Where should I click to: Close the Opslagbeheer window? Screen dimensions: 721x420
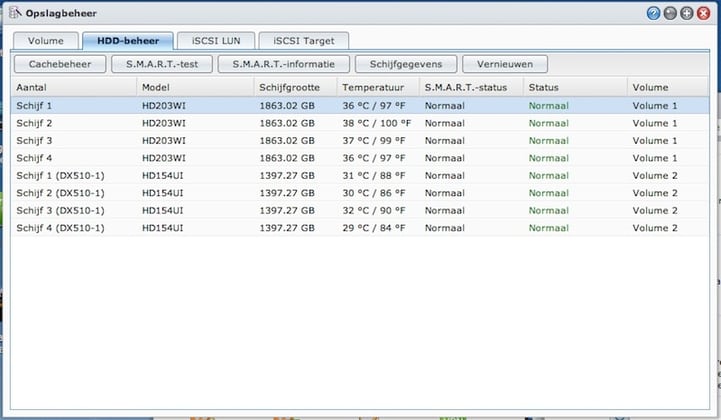(x=704, y=13)
